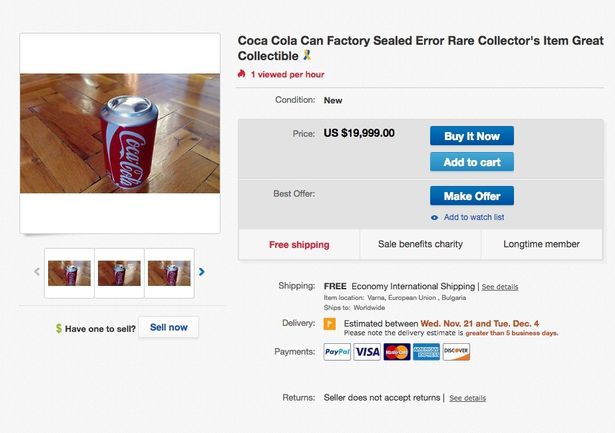Select the first Coca Cola thumbnail
The width and height of the screenshot is (615, 433).
coord(70,272)
